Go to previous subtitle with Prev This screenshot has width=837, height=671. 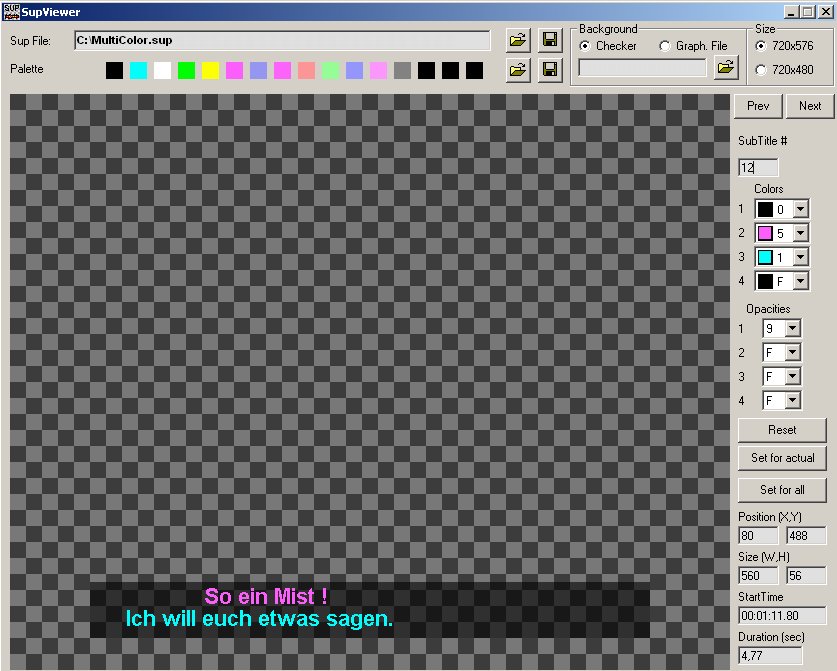coord(758,106)
